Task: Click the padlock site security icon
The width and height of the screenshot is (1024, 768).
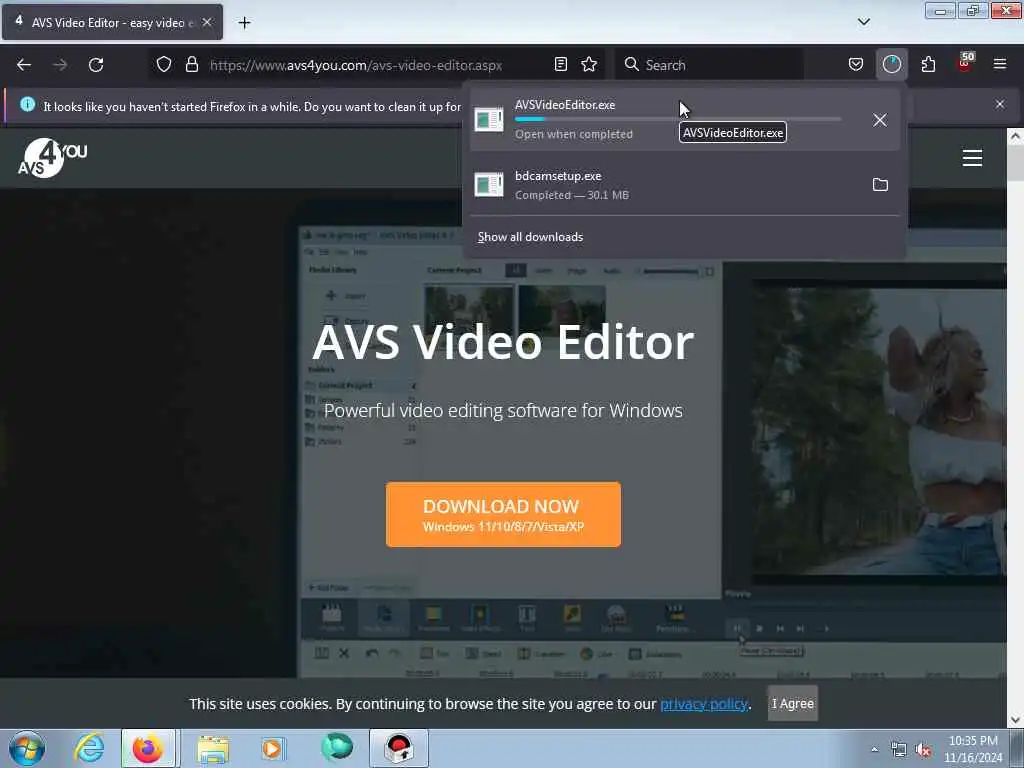Action: click(191, 65)
